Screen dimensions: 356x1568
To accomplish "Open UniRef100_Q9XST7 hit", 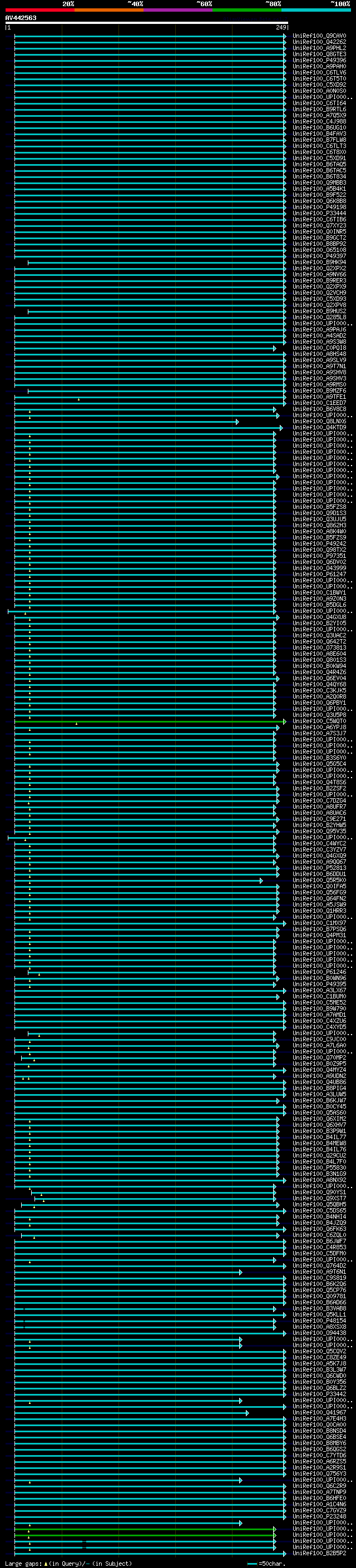I will (x=319, y=1198).
